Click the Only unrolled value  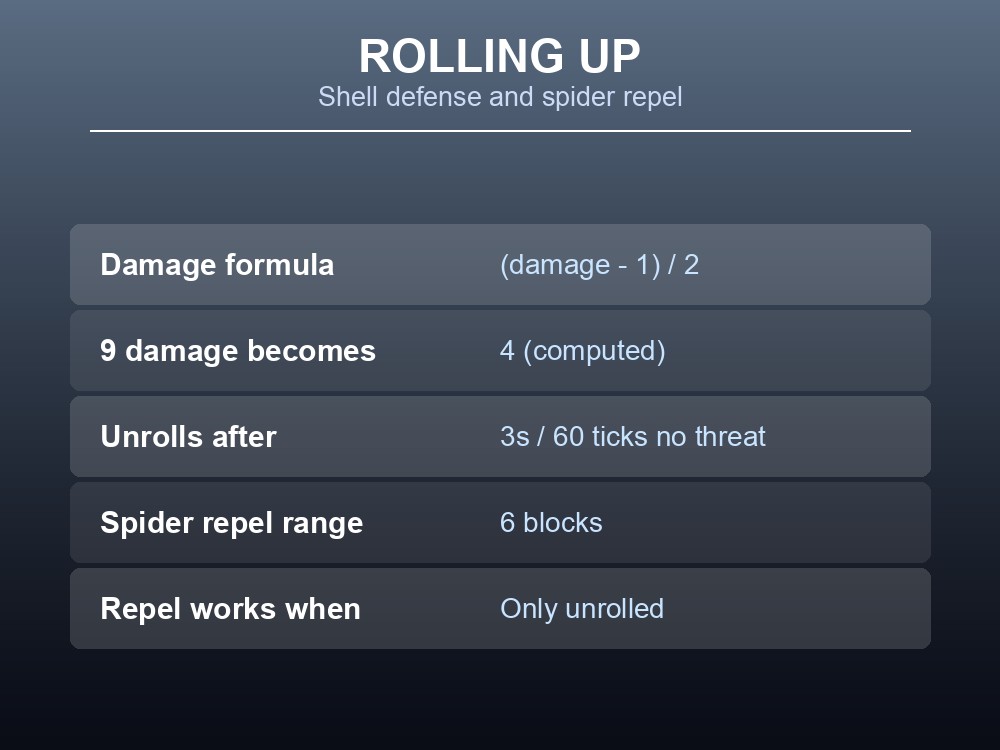coord(582,609)
